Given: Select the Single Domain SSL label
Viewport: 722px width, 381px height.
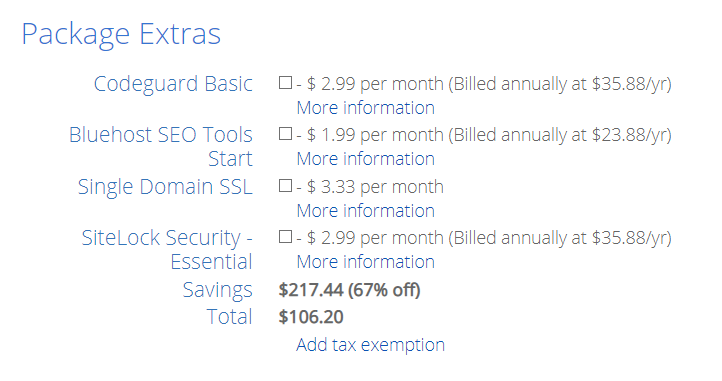Looking at the screenshot, I should (165, 187).
